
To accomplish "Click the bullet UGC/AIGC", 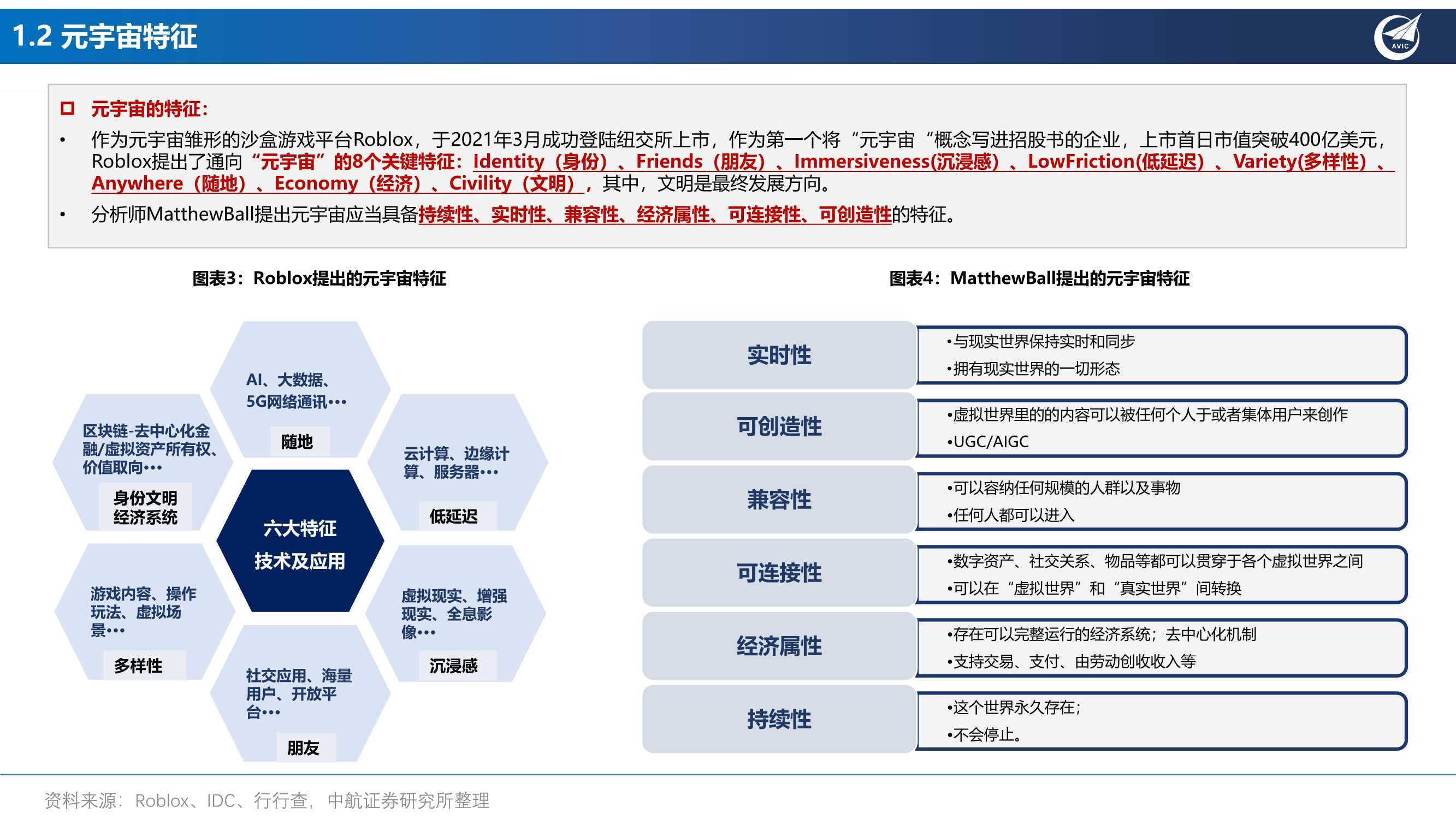I will tap(987, 441).
